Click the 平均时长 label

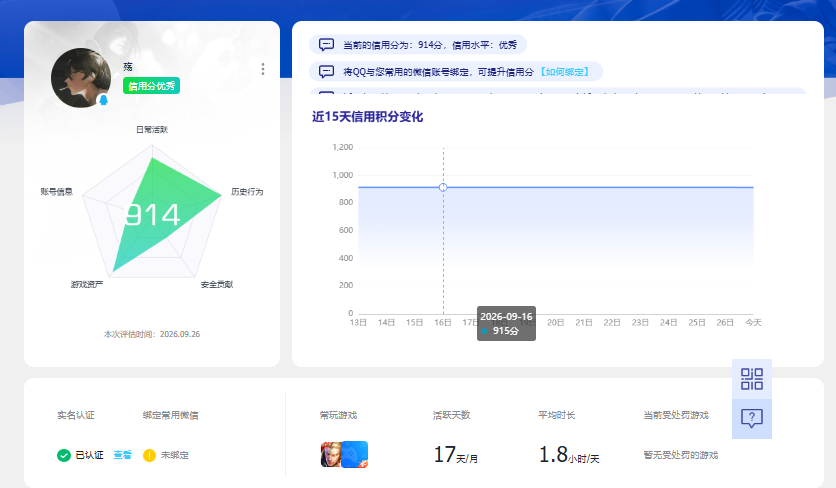[x=557, y=415]
